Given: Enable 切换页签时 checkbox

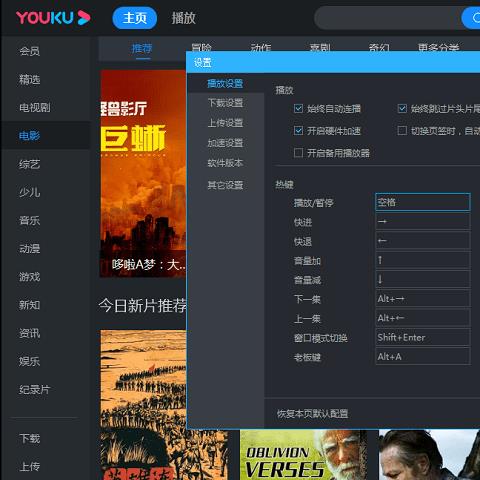Looking at the screenshot, I should point(402,130).
